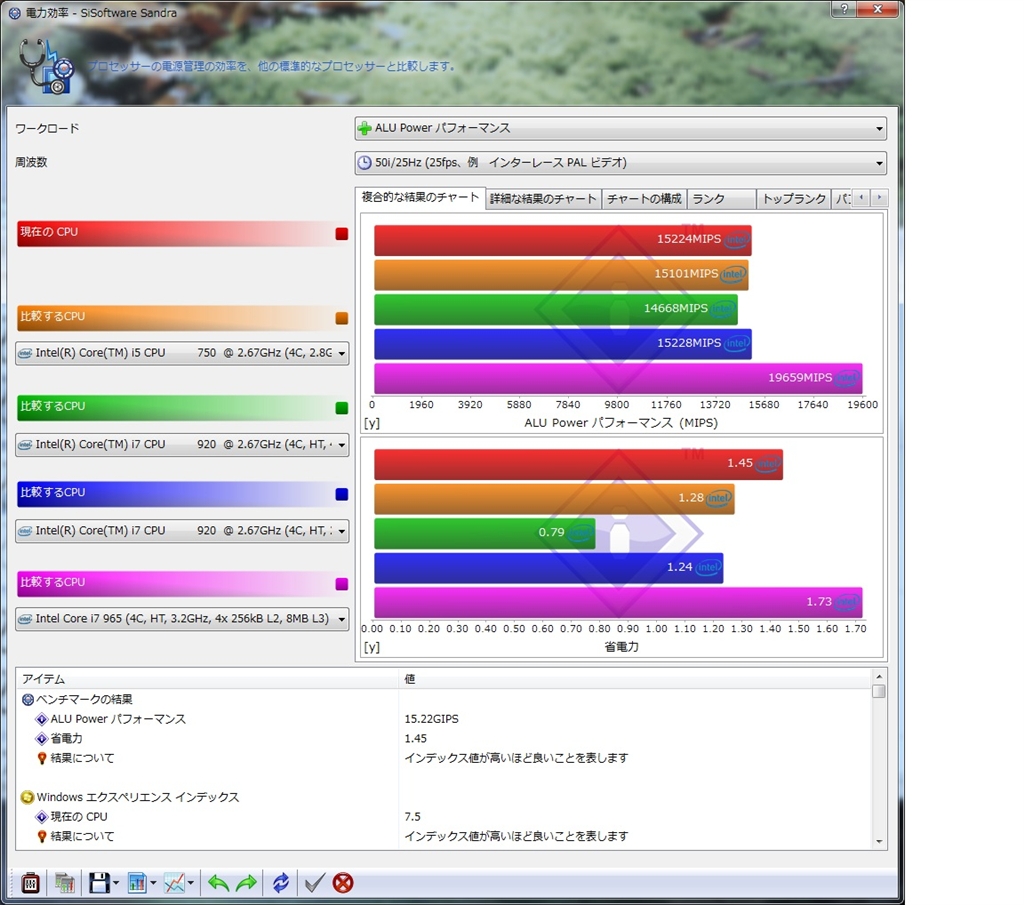This screenshot has width=1024, height=905.
Task: Toggle the blue 比較するCPU checkbox
Action: (342, 494)
